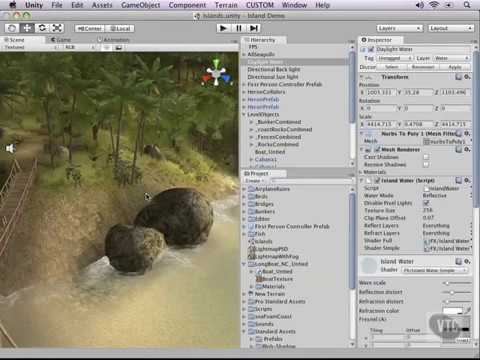
Task: Click the Refraction color eyedropper icon
Action: pos(468,310)
